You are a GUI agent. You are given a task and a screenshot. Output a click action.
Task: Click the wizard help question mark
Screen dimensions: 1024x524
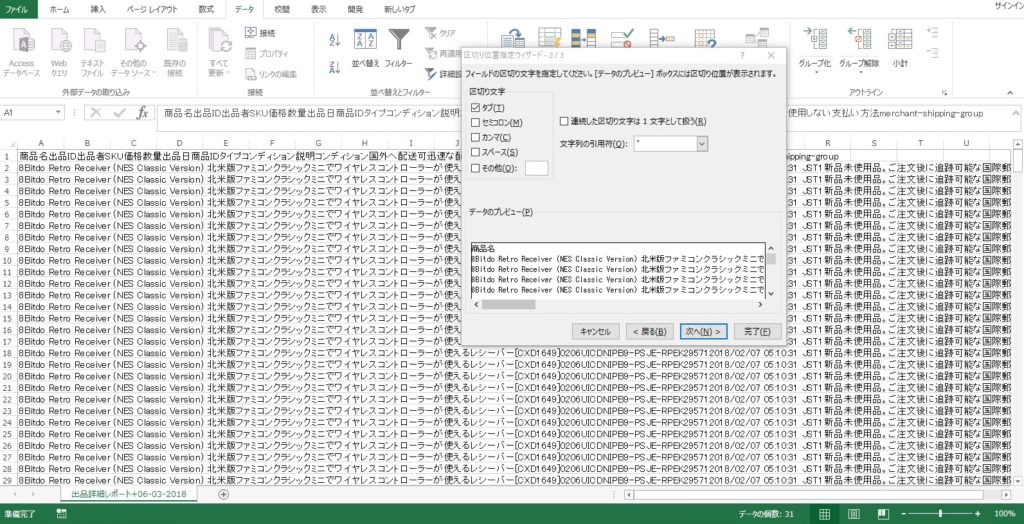click(x=743, y=56)
